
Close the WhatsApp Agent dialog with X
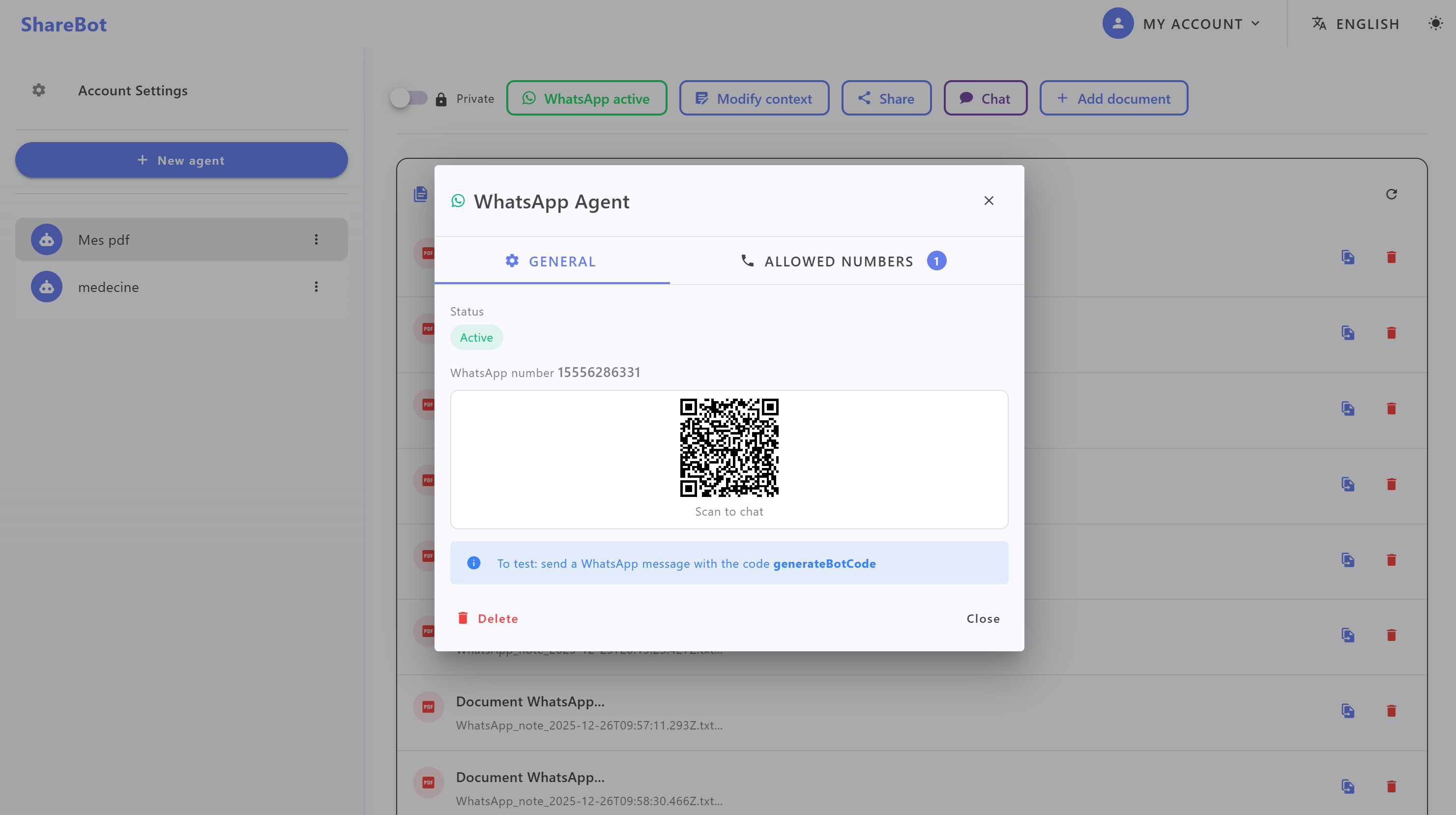[988, 201]
